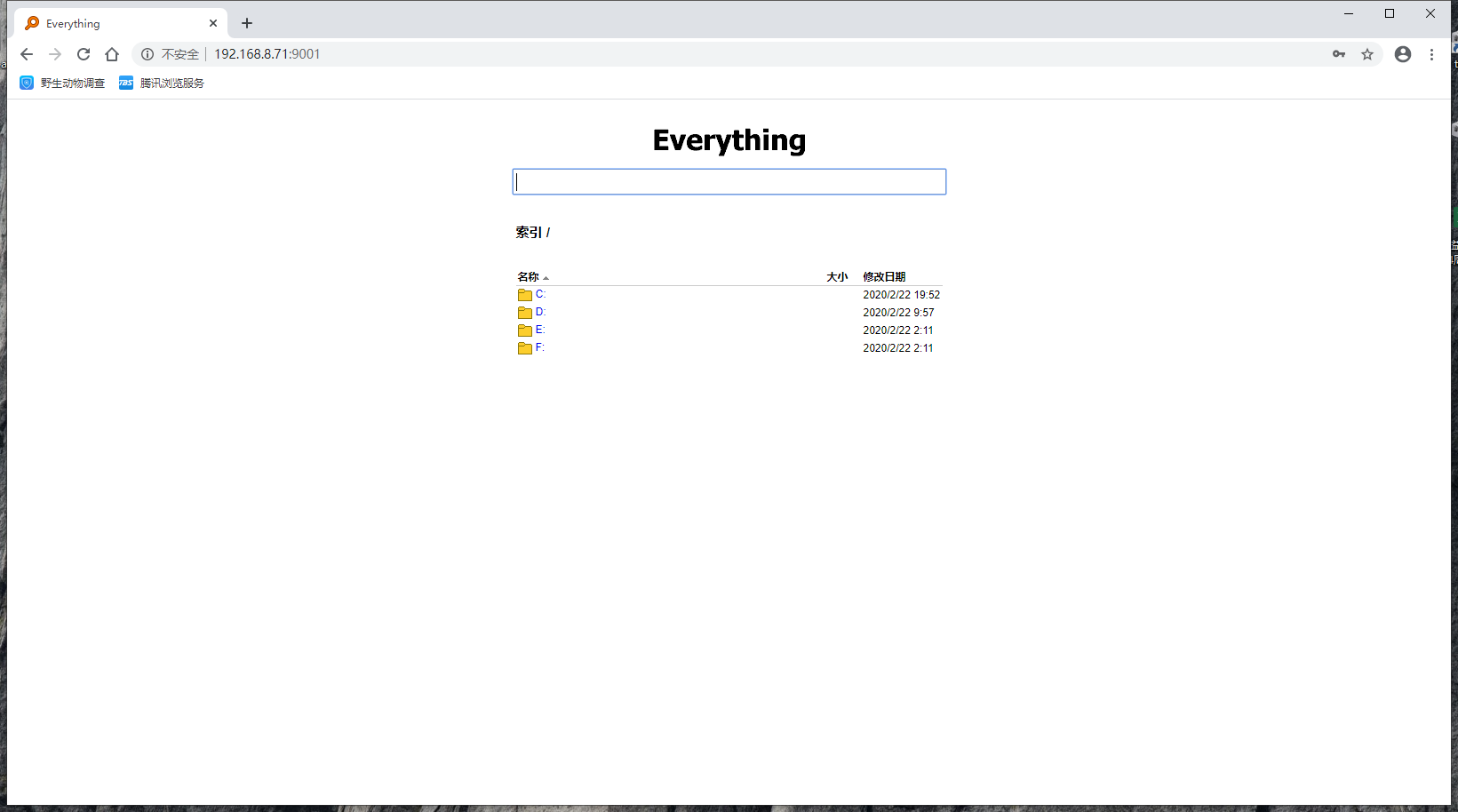
Task: Open a new tab with plus button
Action: [x=247, y=23]
